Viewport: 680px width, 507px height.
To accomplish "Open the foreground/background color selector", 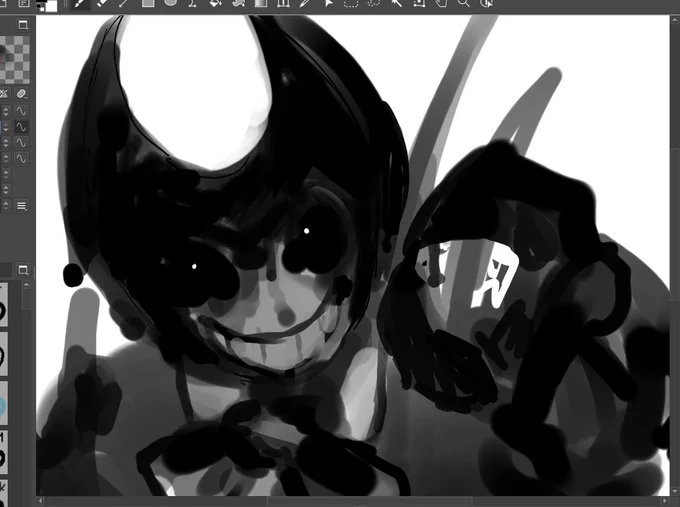I will pyautogui.click(x=46, y=6).
